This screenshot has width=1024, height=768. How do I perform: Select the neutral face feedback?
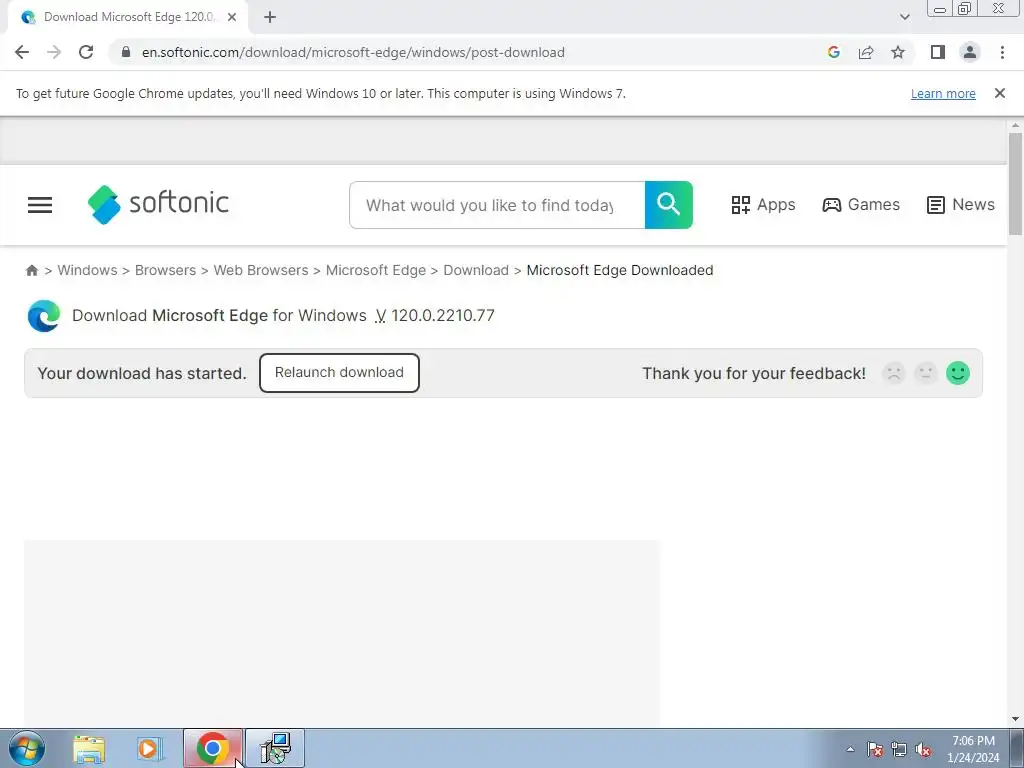[925, 374]
